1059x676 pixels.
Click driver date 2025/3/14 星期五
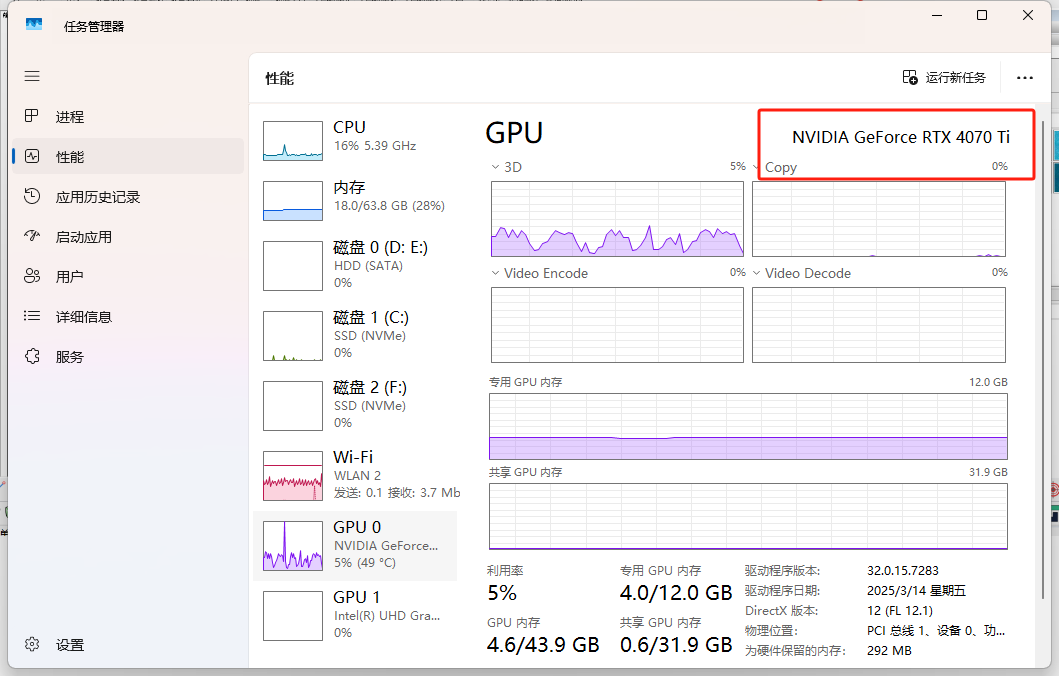pos(916,590)
